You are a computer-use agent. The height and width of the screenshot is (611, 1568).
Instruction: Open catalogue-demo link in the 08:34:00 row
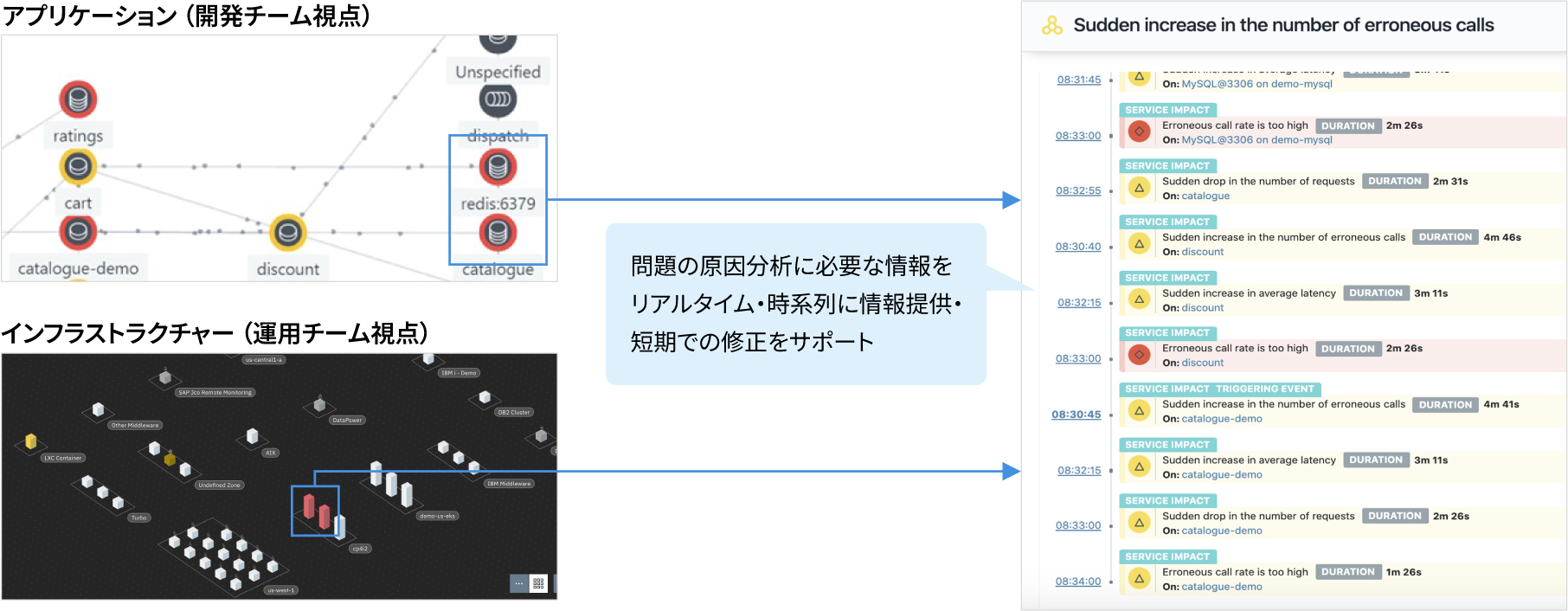click(x=1222, y=587)
